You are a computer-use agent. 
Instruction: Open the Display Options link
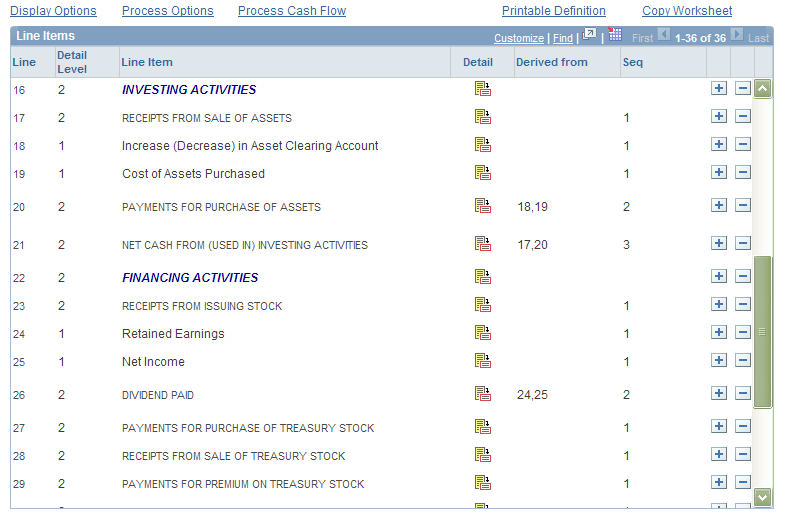53,11
